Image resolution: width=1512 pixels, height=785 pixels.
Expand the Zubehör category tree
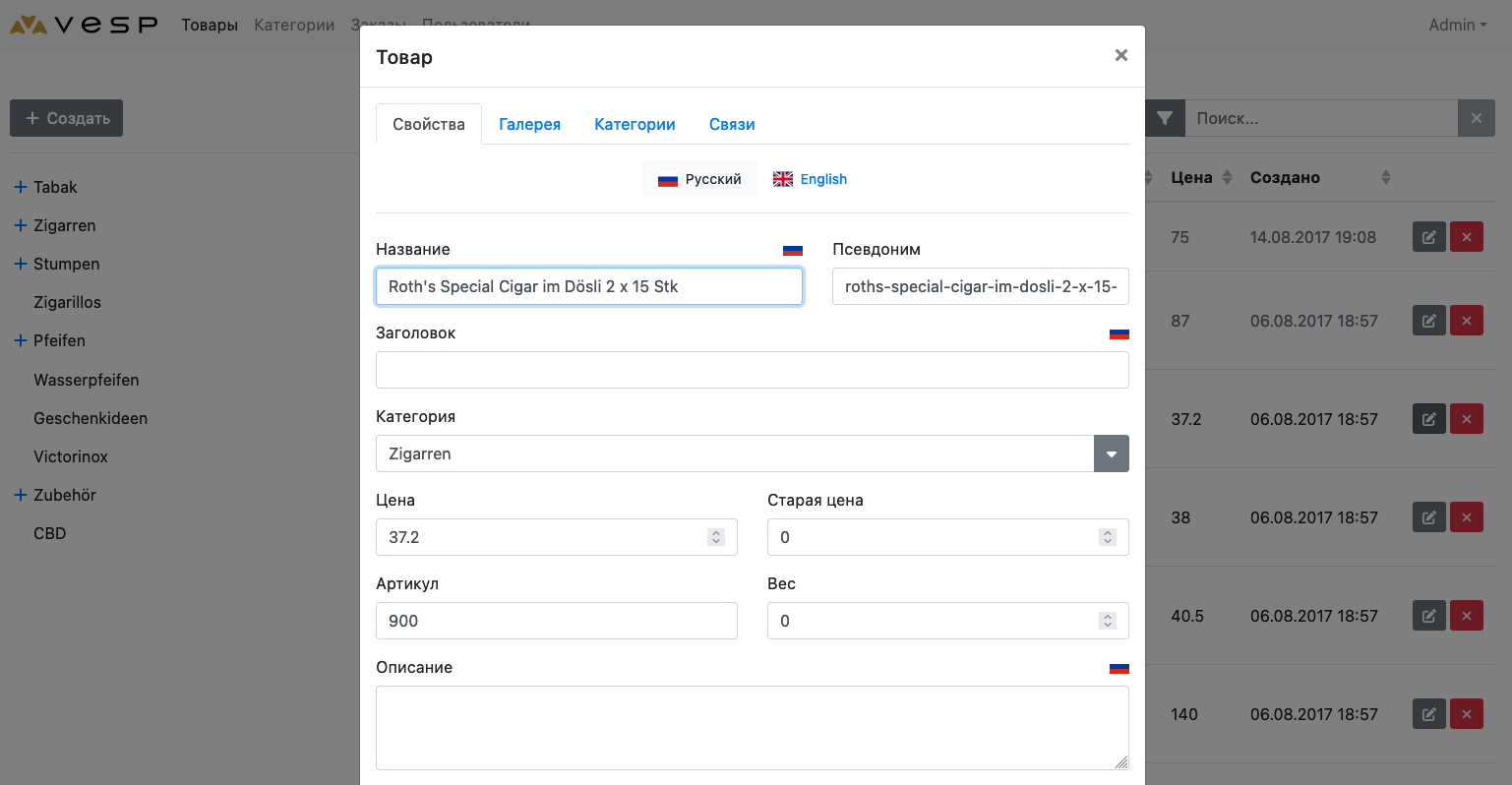coord(20,495)
